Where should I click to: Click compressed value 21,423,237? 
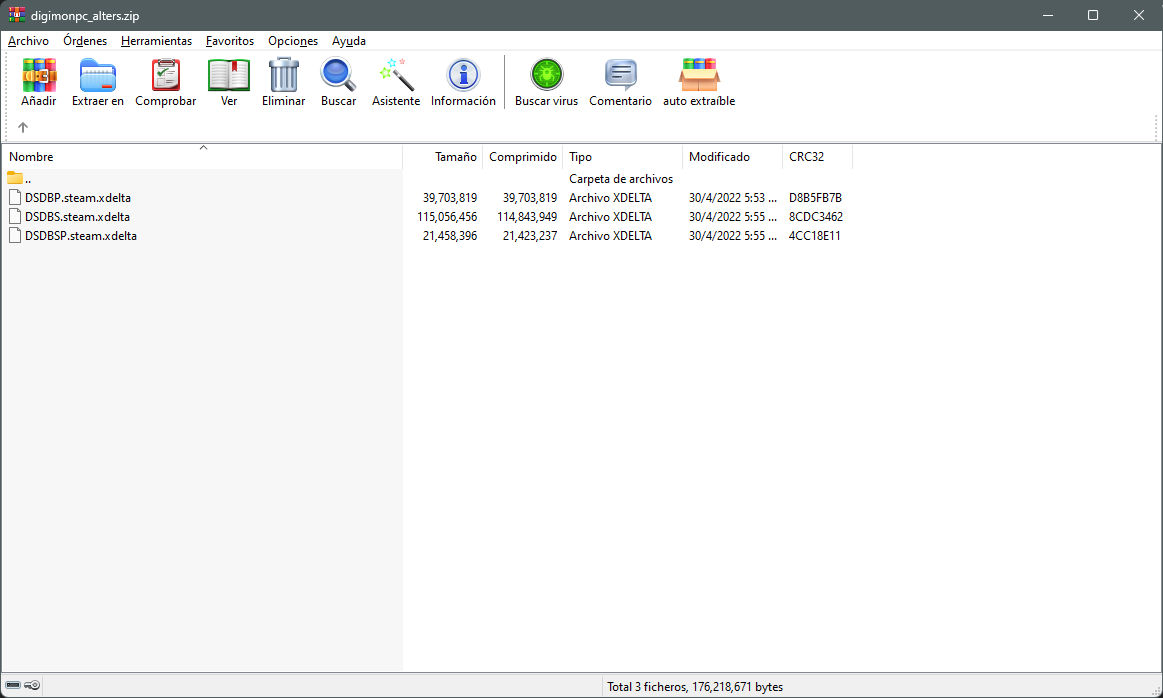530,237
